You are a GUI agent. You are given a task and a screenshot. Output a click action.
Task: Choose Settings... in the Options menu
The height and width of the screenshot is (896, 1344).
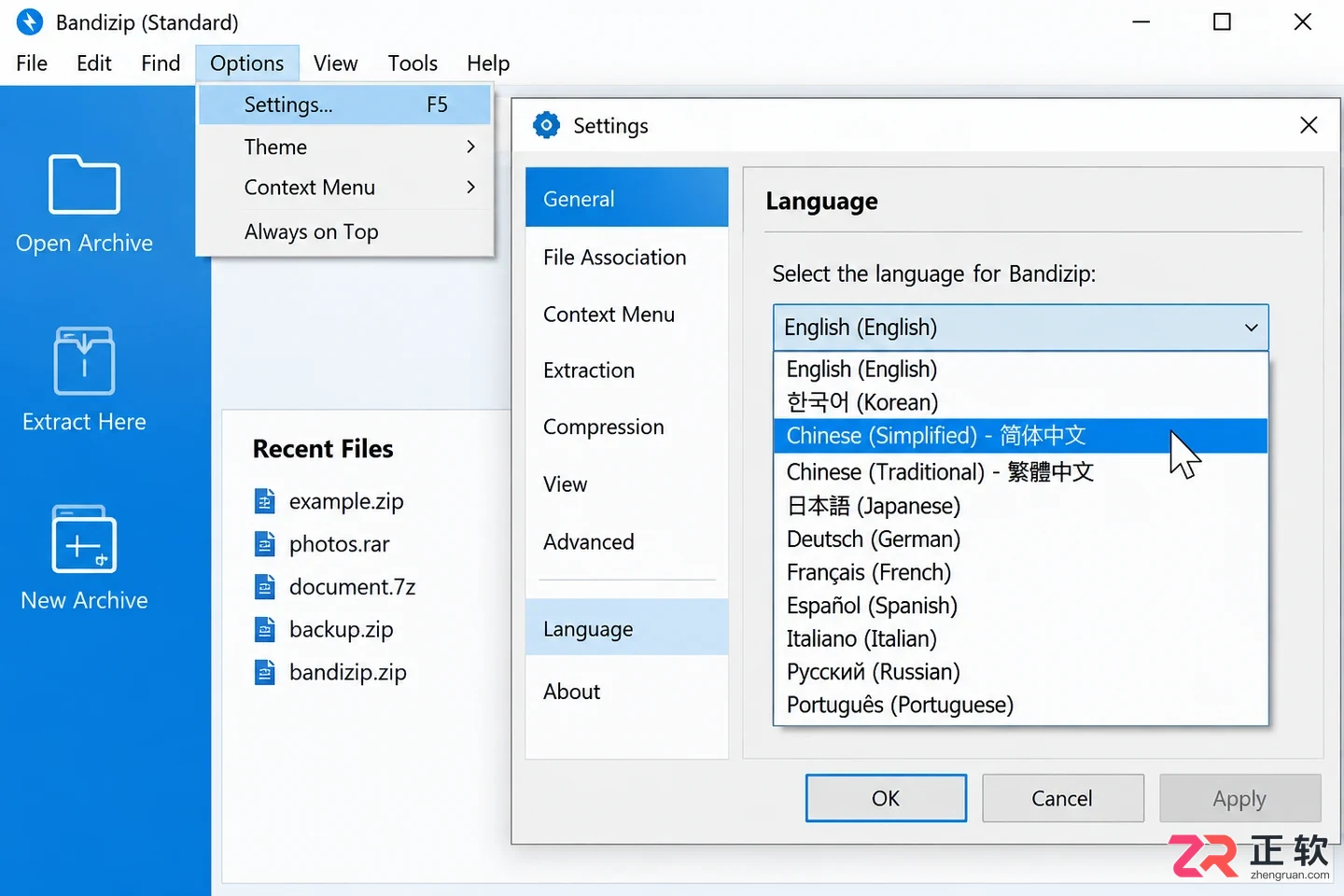[x=344, y=105]
